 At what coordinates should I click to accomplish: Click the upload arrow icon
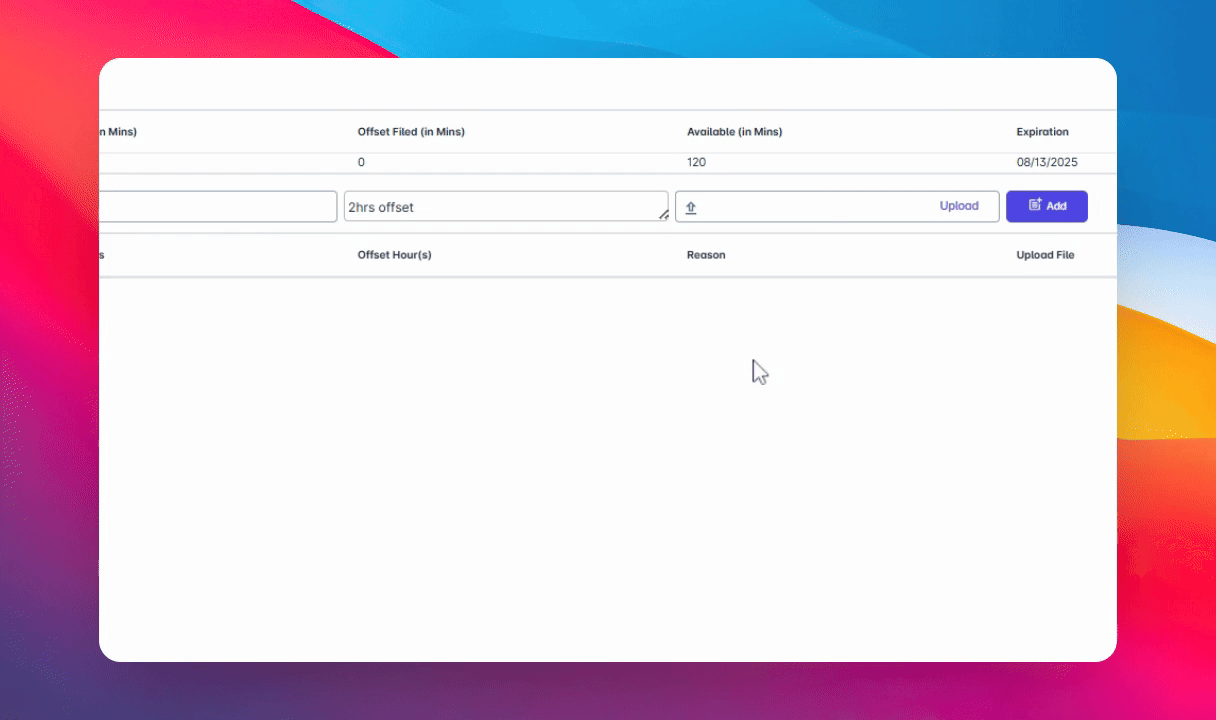tap(691, 207)
